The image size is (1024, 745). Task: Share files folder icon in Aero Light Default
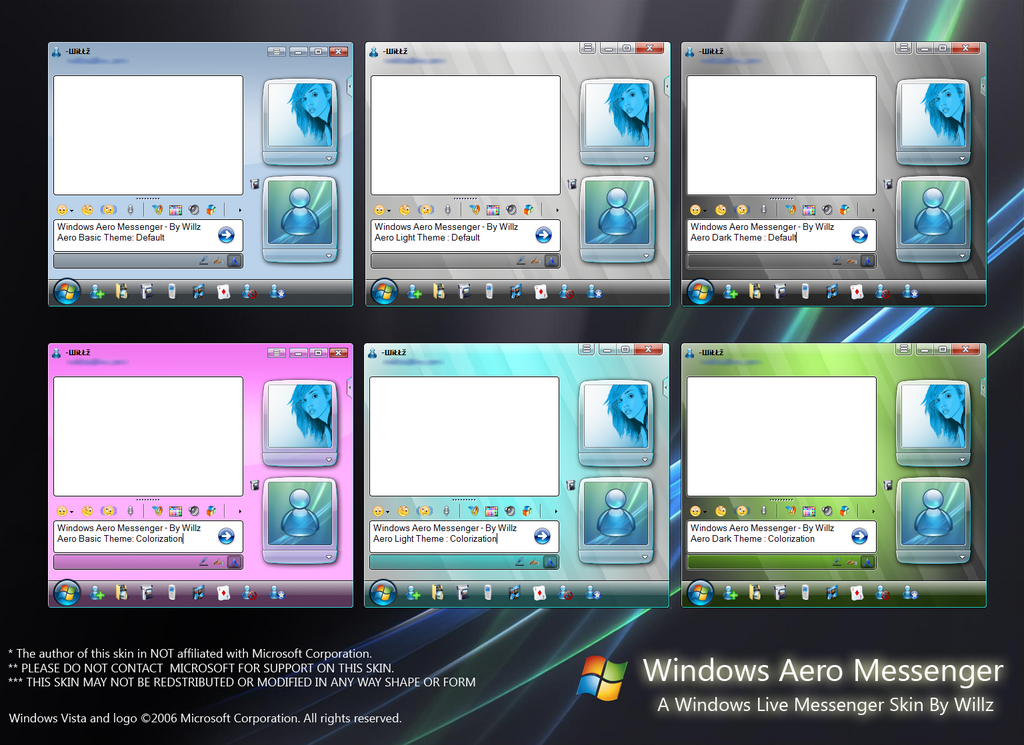pos(439,292)
